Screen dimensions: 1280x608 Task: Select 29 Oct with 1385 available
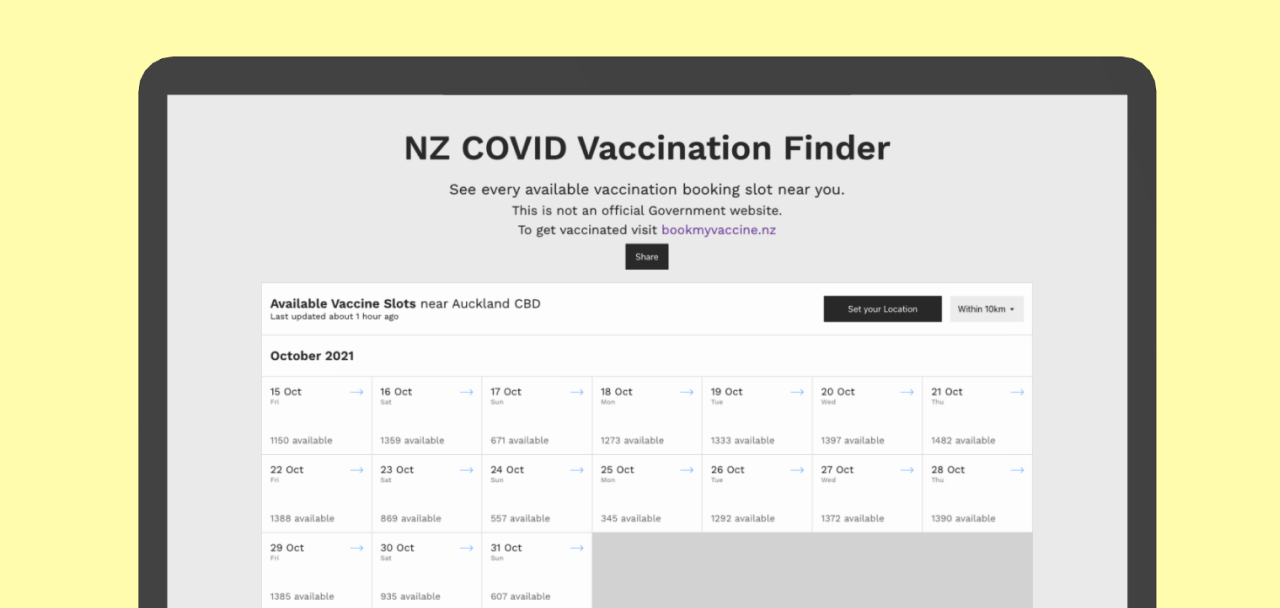316,572
